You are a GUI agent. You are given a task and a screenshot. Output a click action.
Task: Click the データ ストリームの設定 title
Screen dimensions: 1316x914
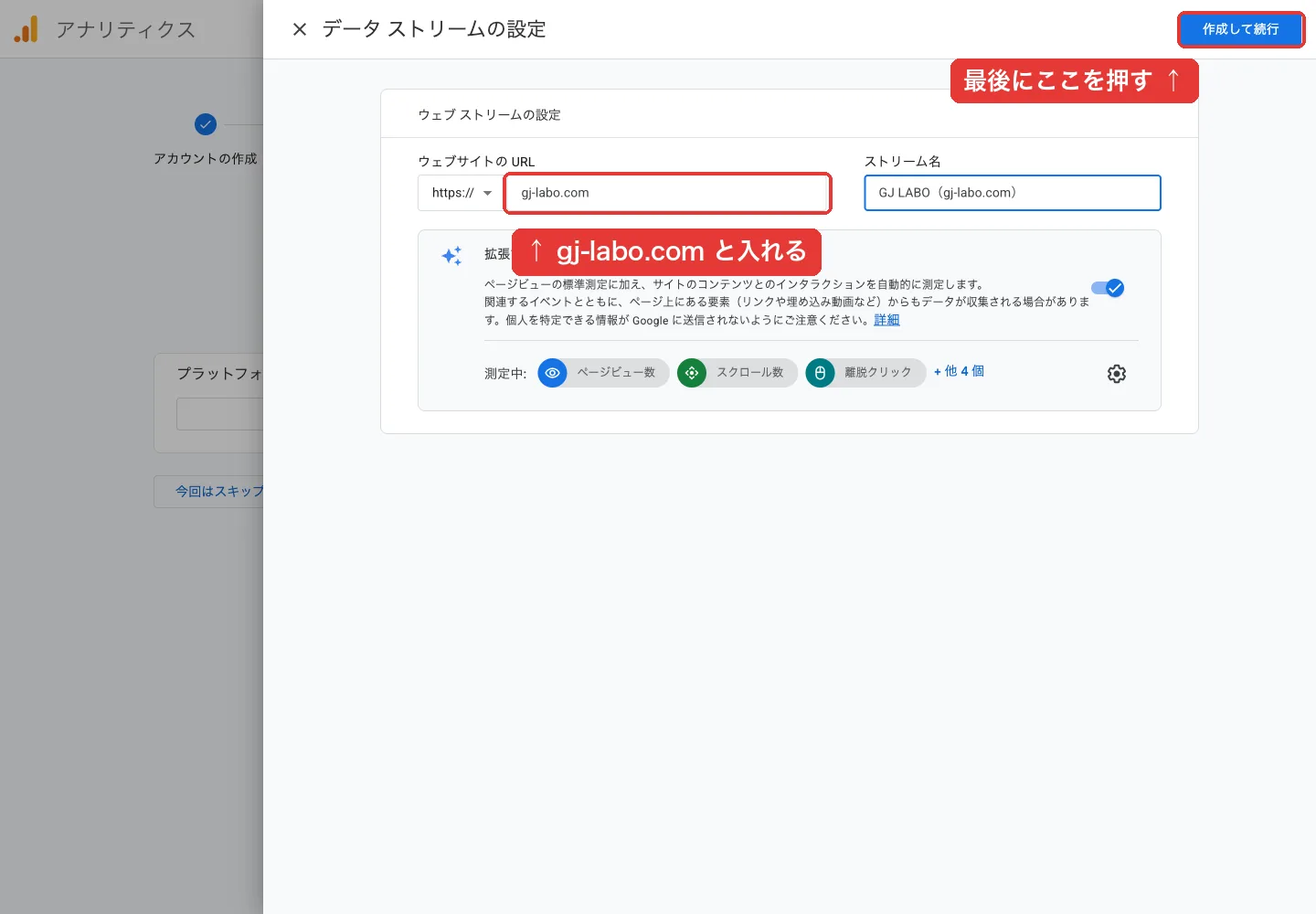[x=434, y=29]
